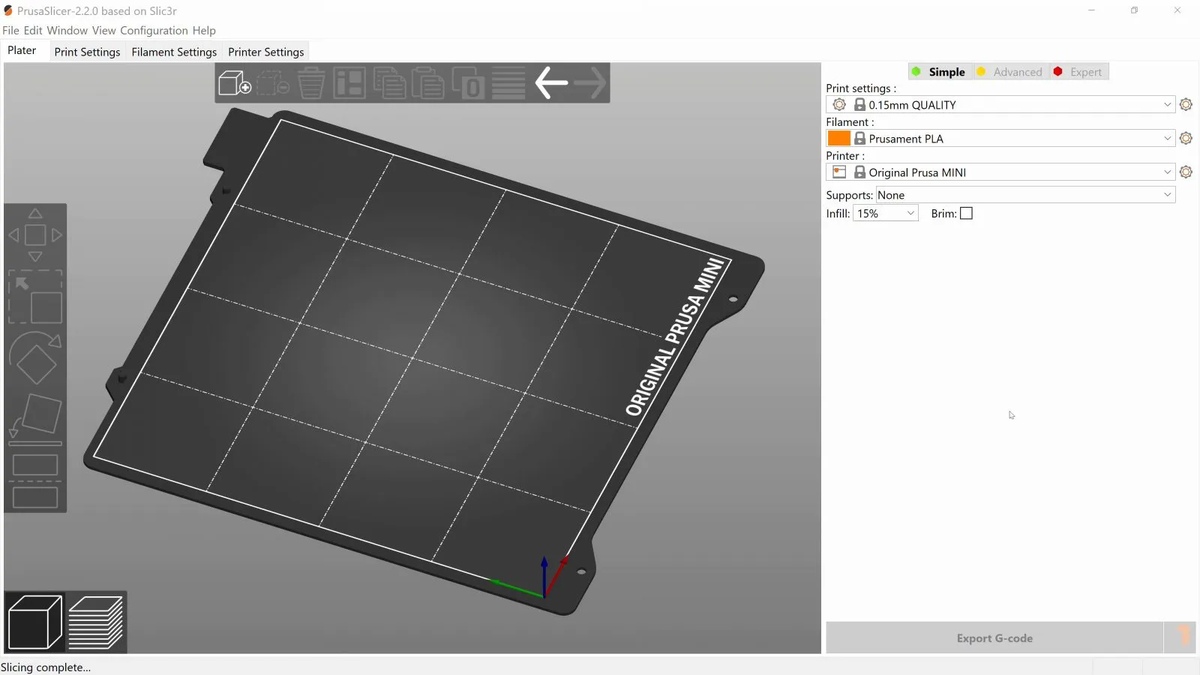Screen dimensions: 1200x675
Task: Click the axis origin on the print bed
Action: (x=545, y=595)
